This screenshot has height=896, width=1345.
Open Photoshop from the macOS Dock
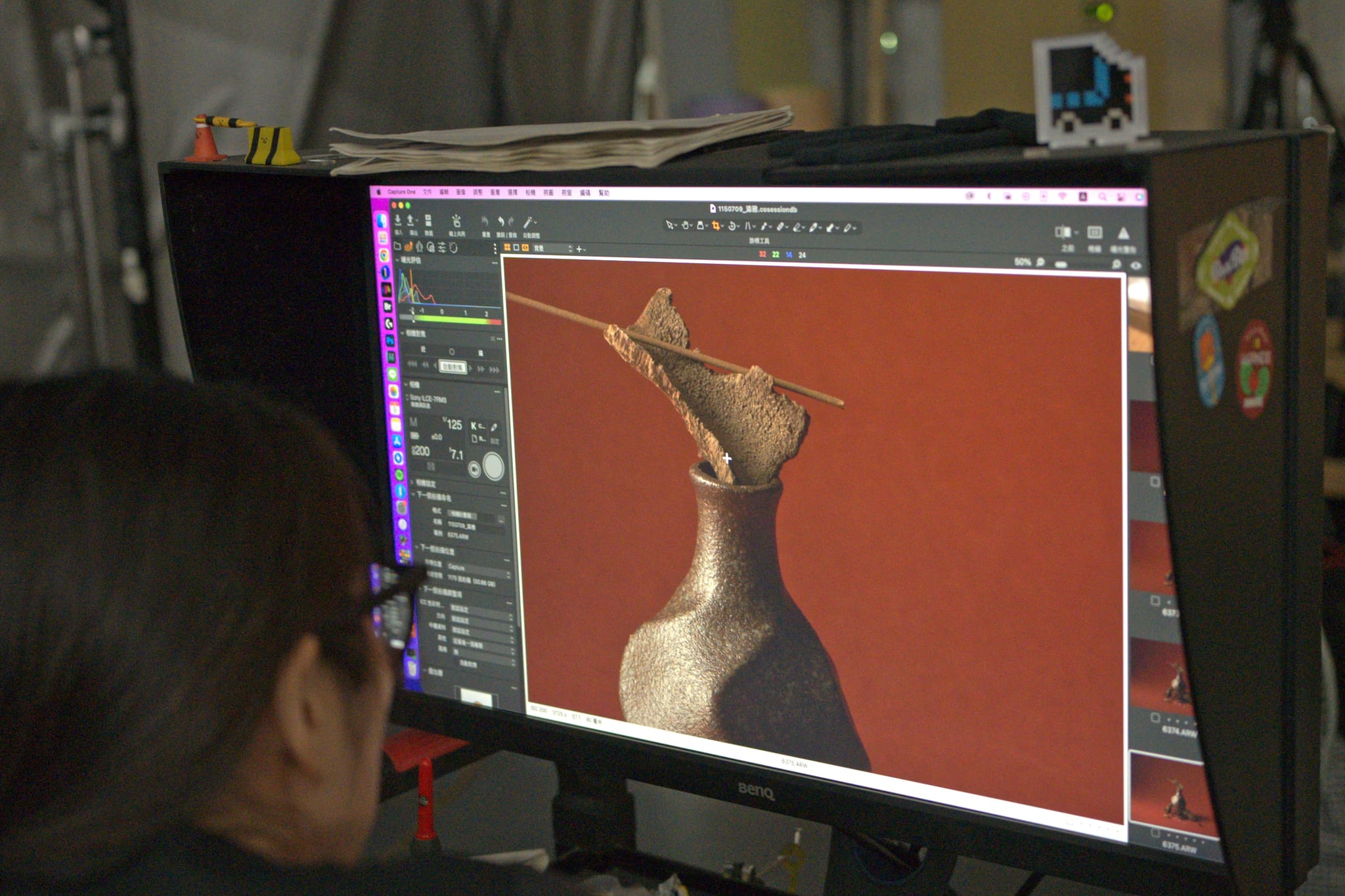pyautogui.click(x=390, y=341)
